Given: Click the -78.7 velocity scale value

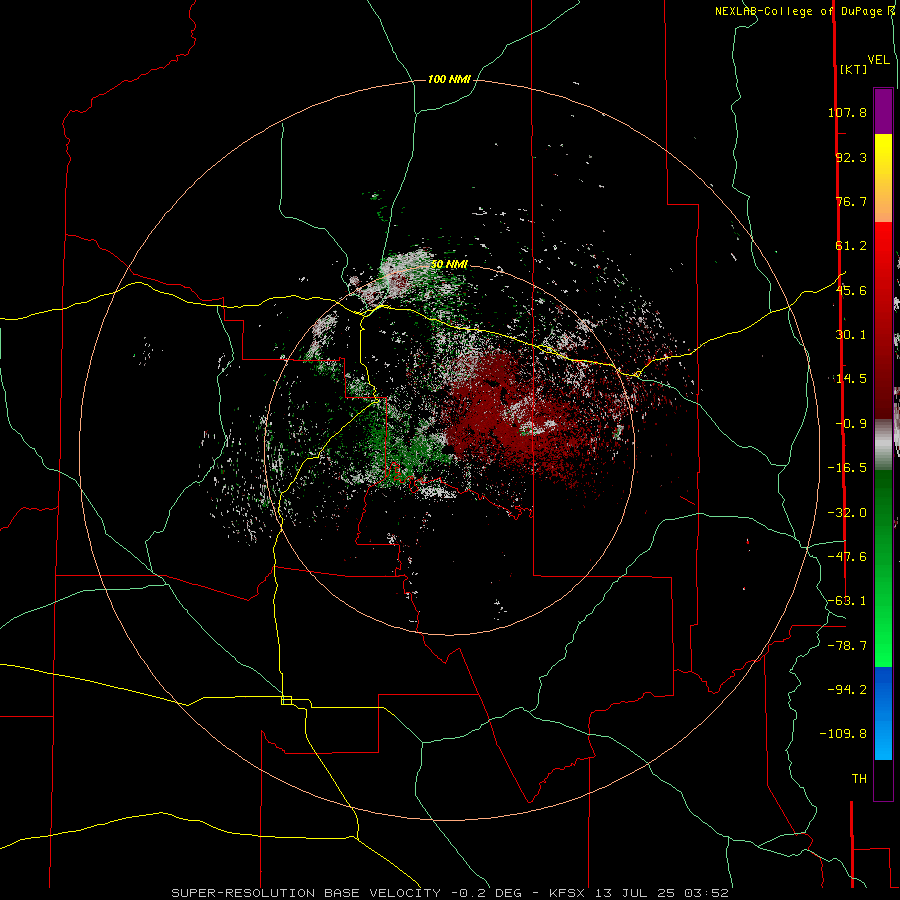Looking at the screenshot, I should coord(847,646).
